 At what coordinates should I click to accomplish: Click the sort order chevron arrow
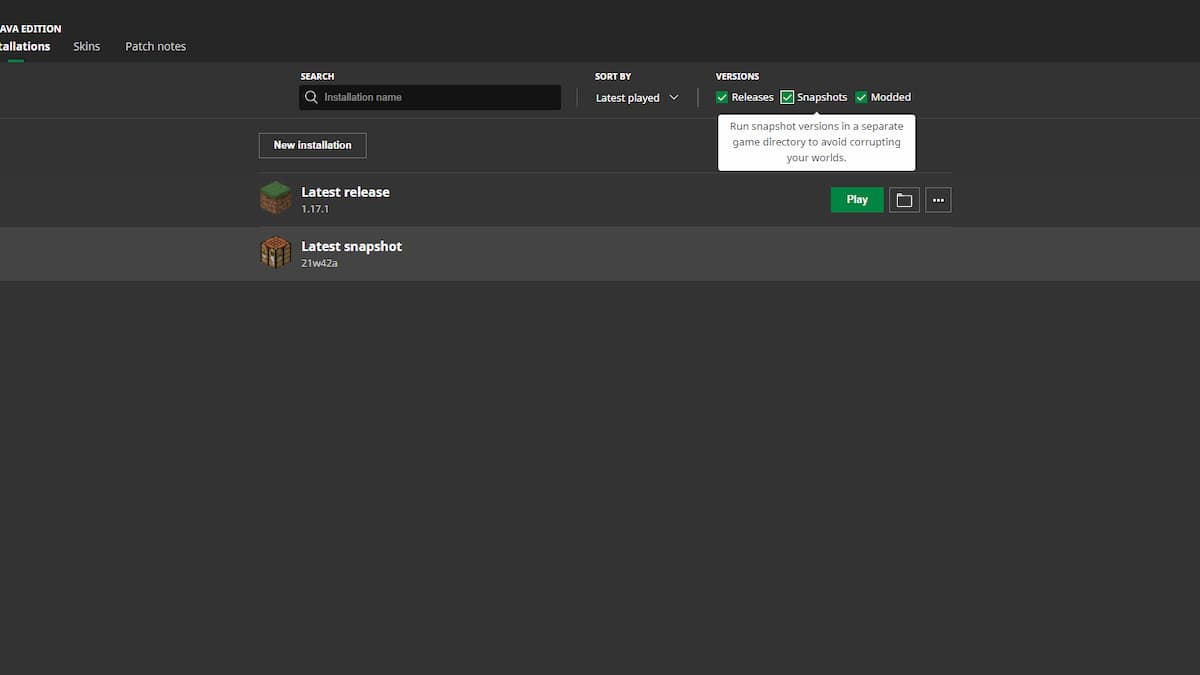(674, 97)
